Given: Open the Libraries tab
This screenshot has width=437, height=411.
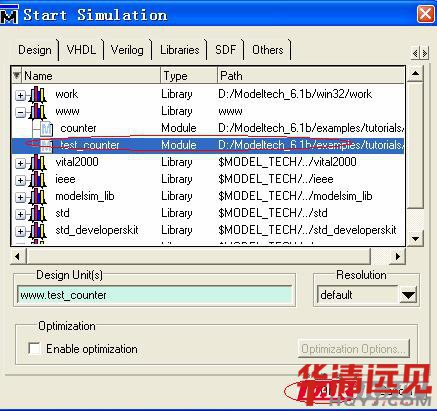Looking at the screenshot, I should point(180,50).
